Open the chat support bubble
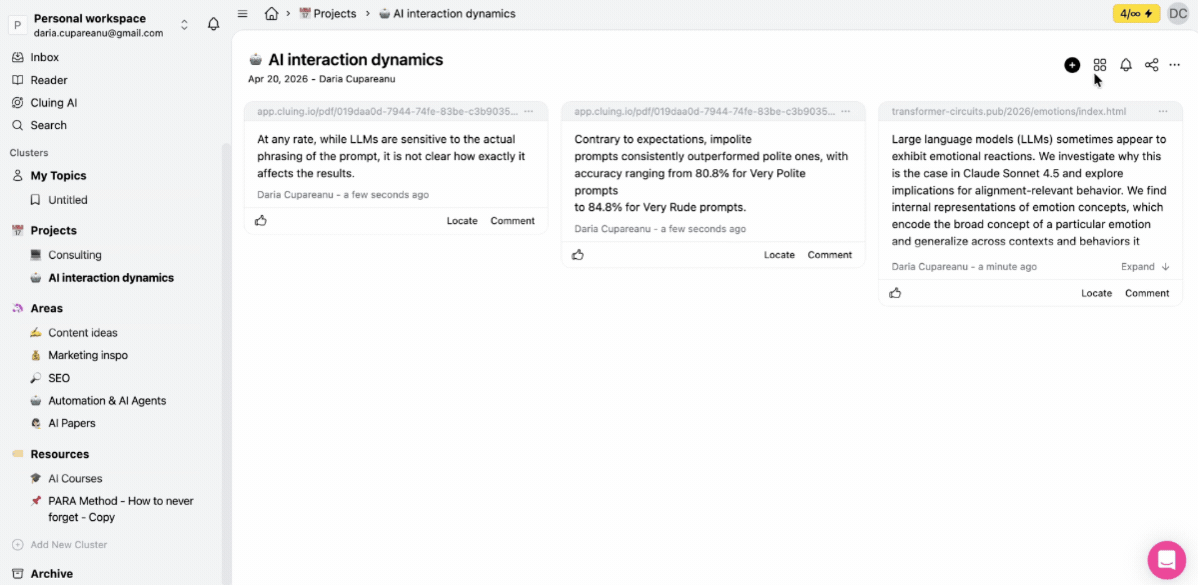 [x=1167, y=560]
